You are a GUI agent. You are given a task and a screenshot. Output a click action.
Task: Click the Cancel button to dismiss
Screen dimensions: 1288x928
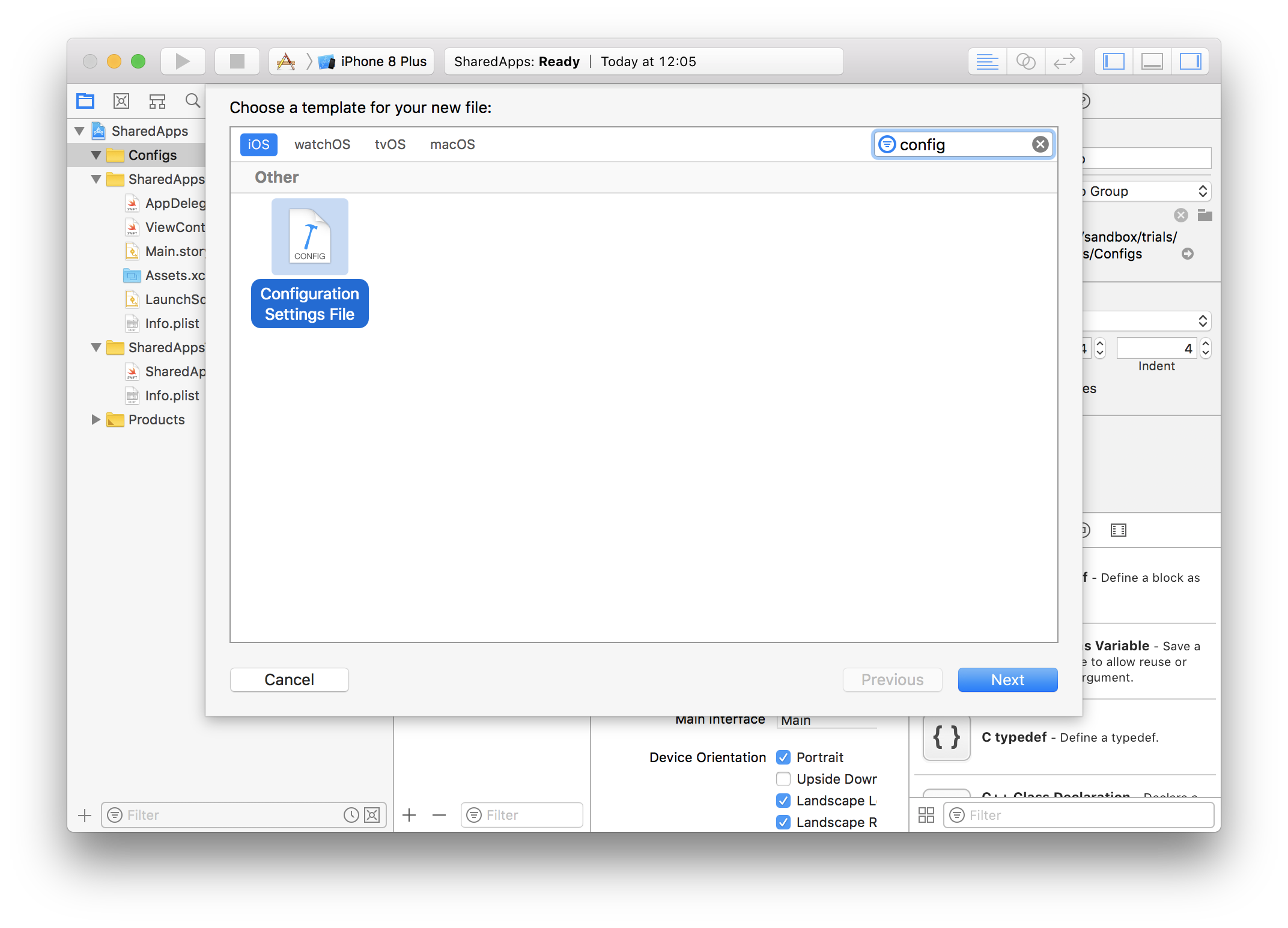pos(289,680)
